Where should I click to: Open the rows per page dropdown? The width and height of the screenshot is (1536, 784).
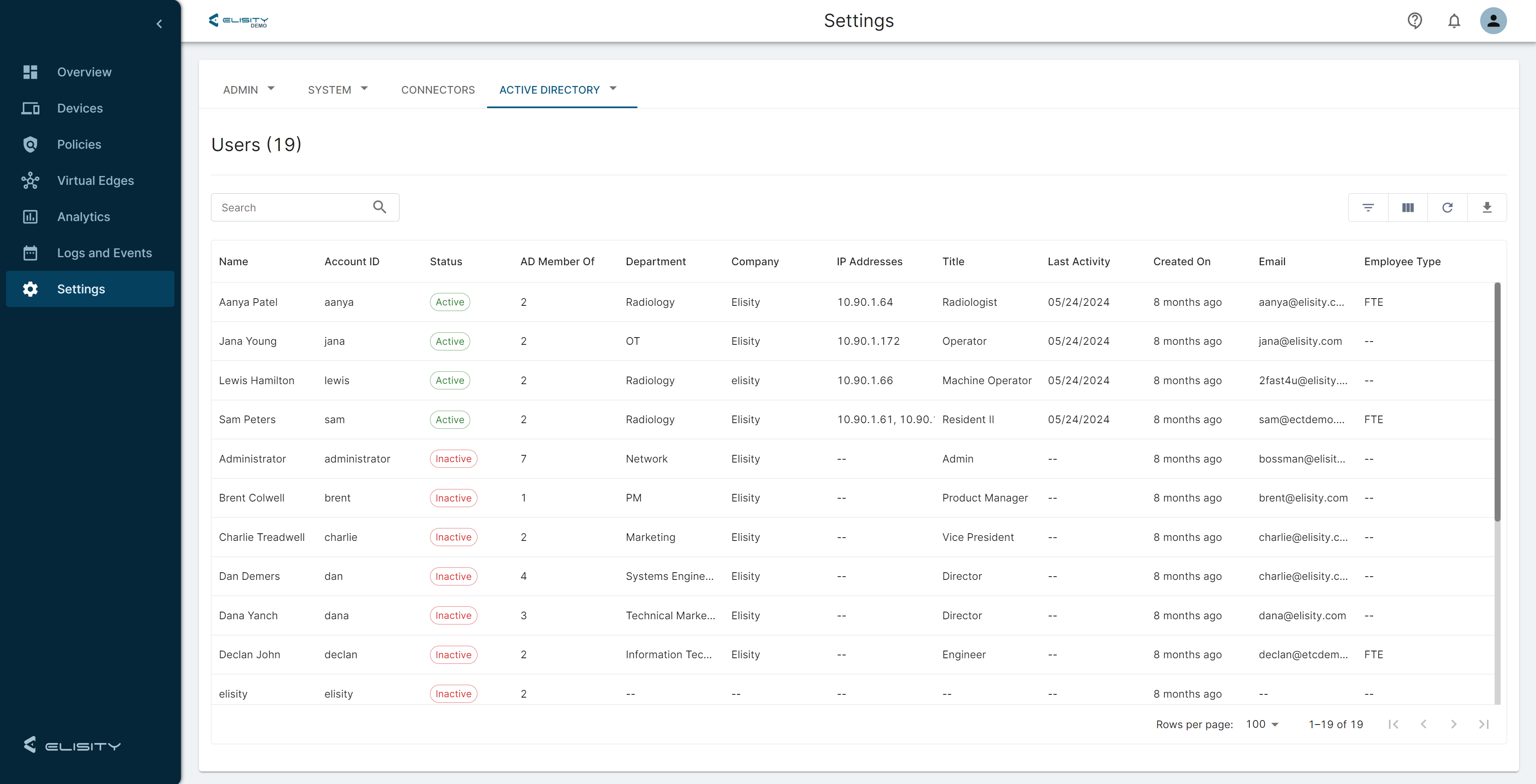[1262, 724]
